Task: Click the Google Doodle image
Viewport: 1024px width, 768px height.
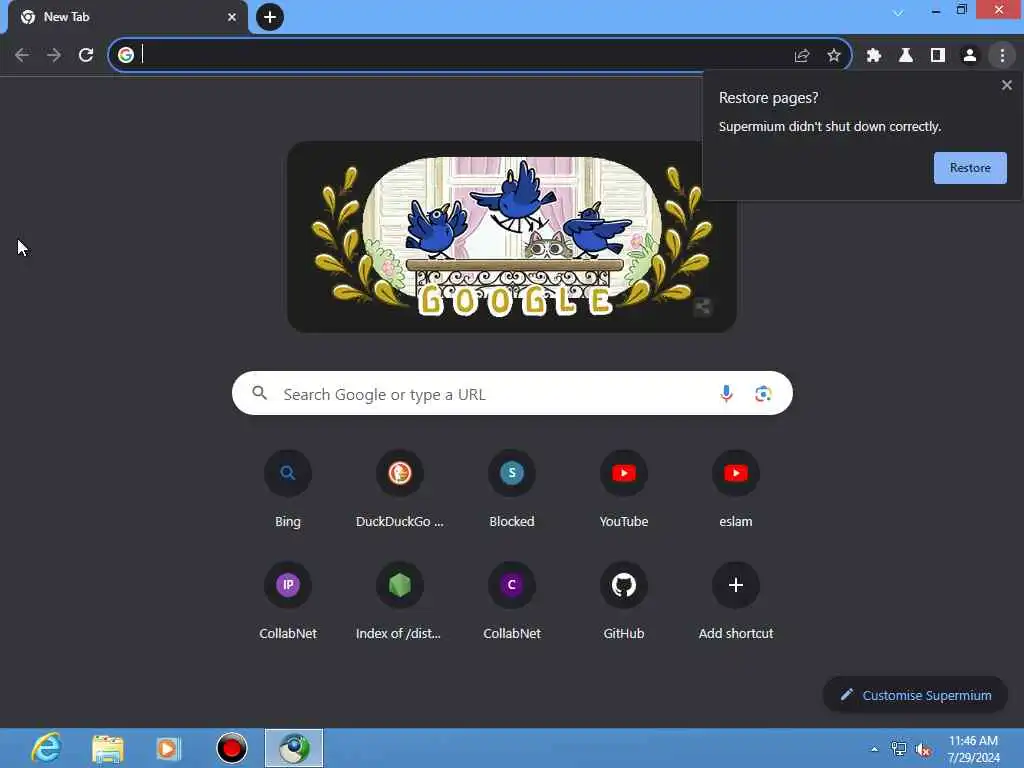Action: click(512, 237)
